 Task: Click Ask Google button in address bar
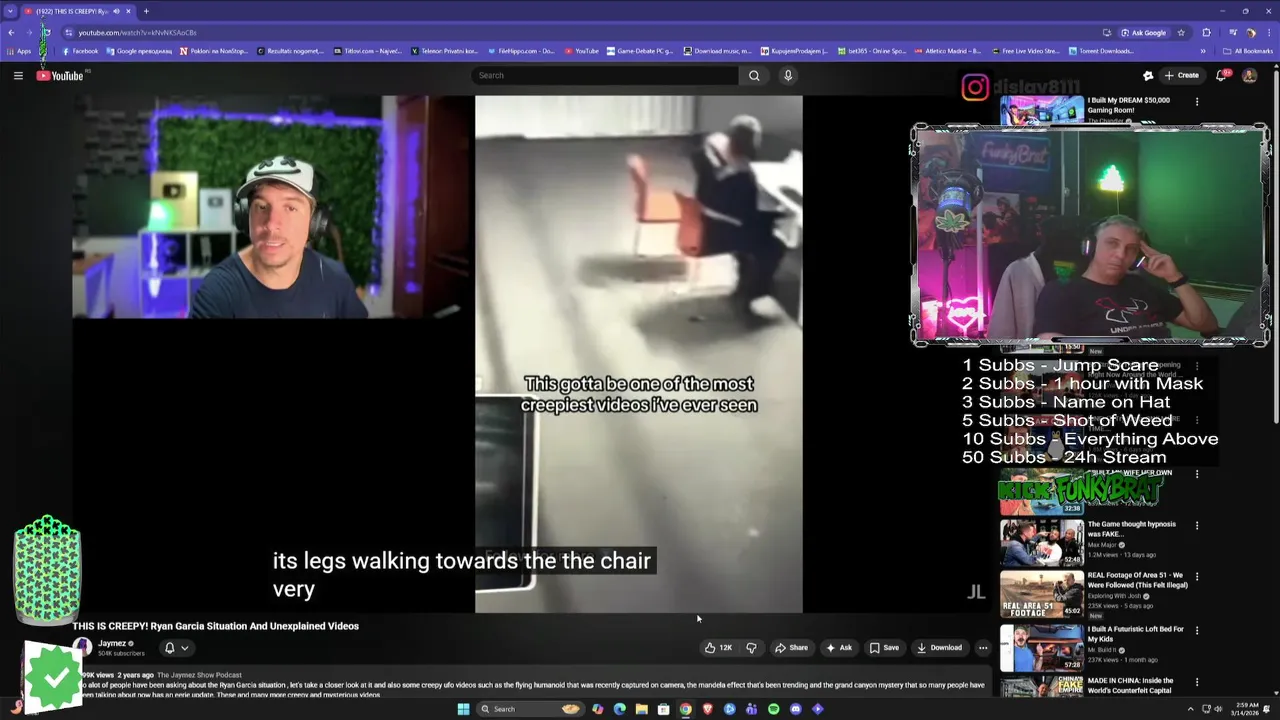[1143, 33]
